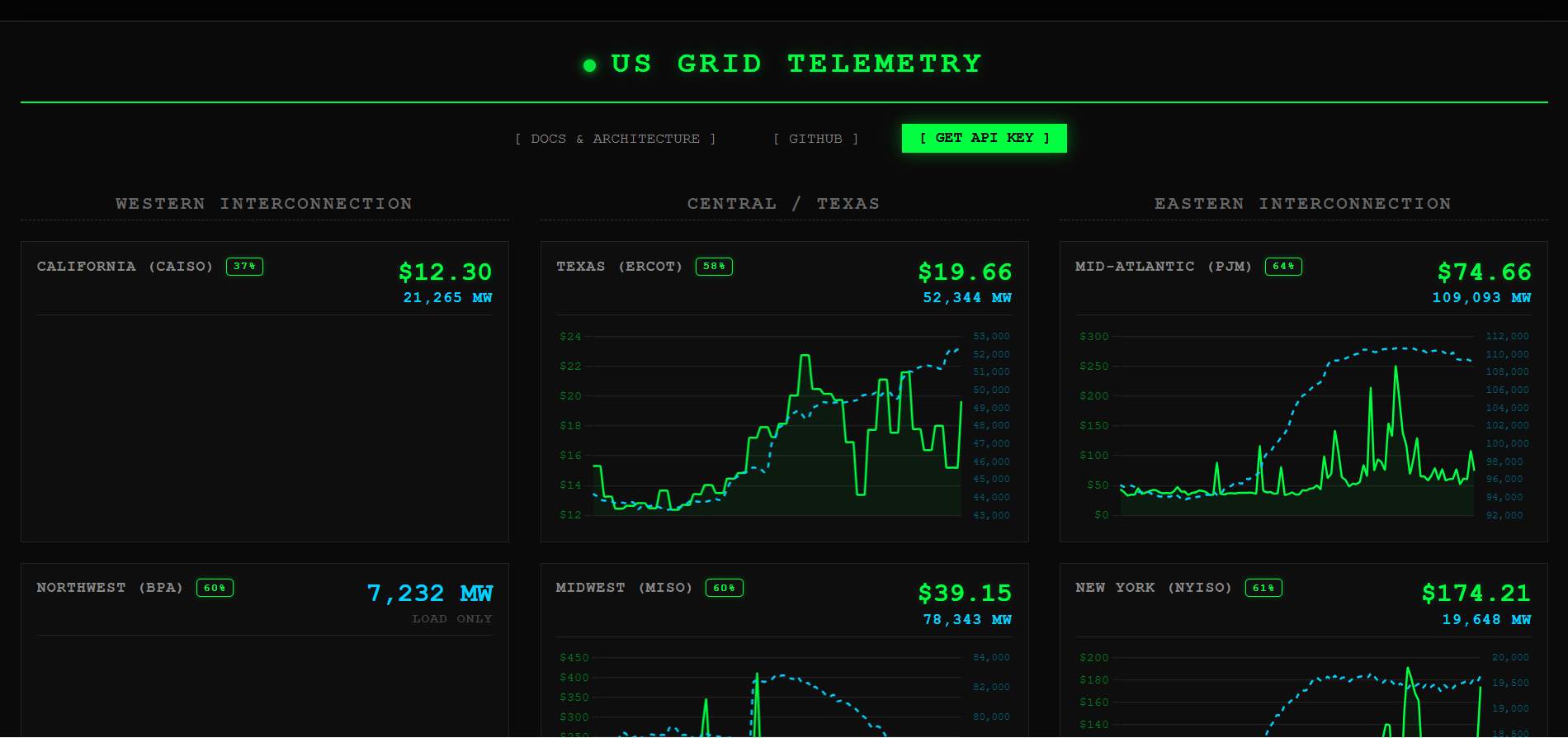This screenshot has width=1568, height=738.
Task: Click the 53,000 axis label in ERCOT chart
Action: pos(991,336)
